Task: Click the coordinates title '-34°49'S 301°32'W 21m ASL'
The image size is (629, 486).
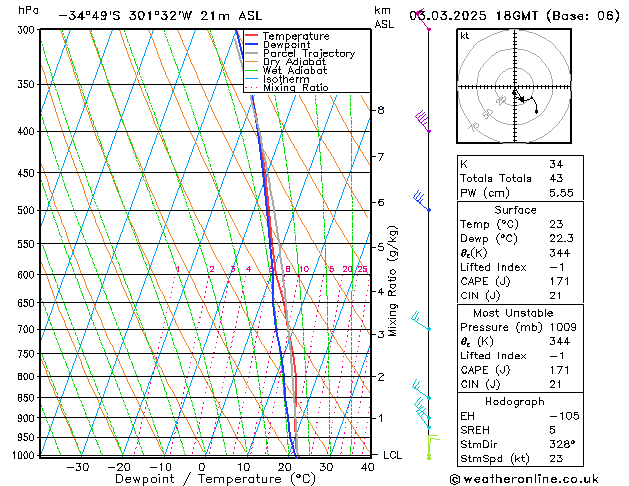Action: (x=160, y=16)
